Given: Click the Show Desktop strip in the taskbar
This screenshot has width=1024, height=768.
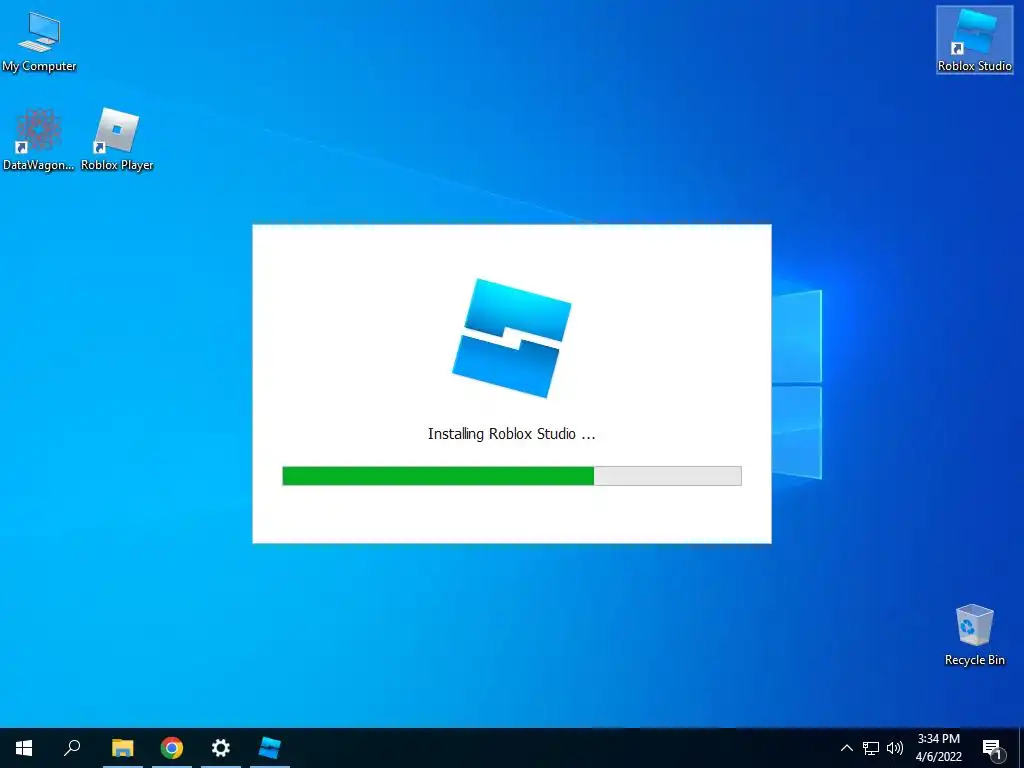Looking at the screenshot, I should [1021, 748].
